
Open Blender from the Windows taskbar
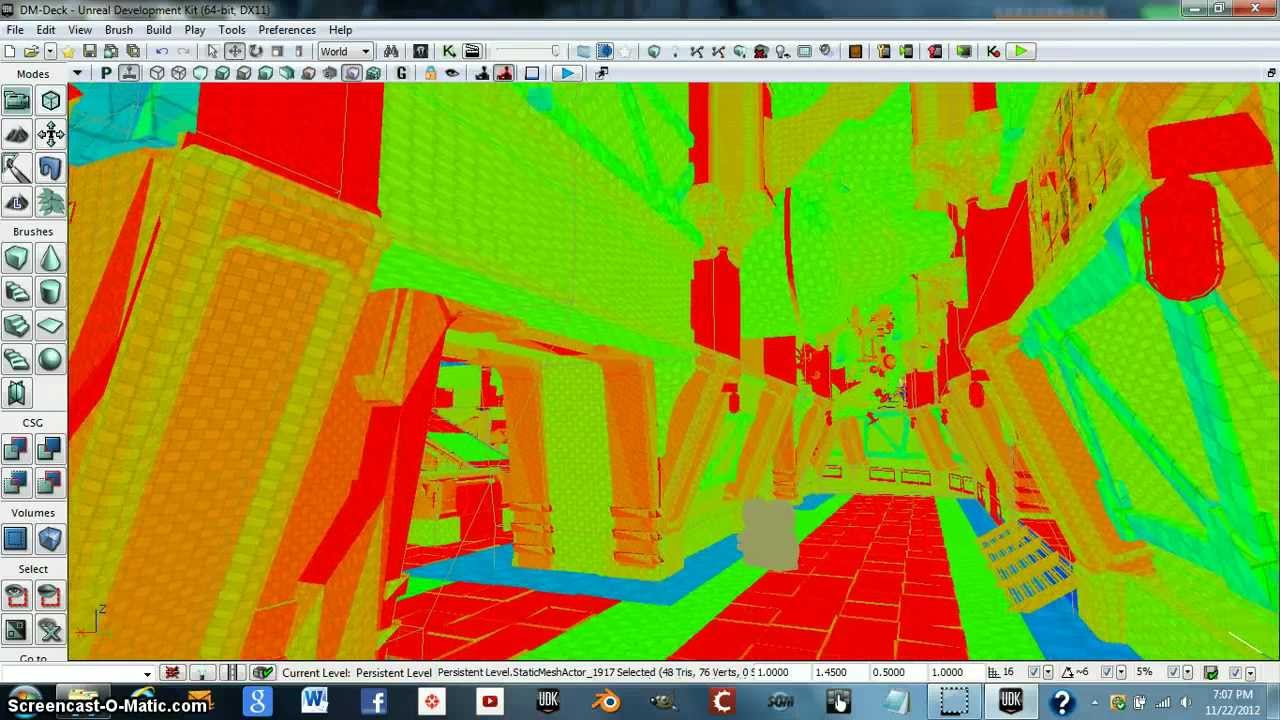tap(606, 701)
